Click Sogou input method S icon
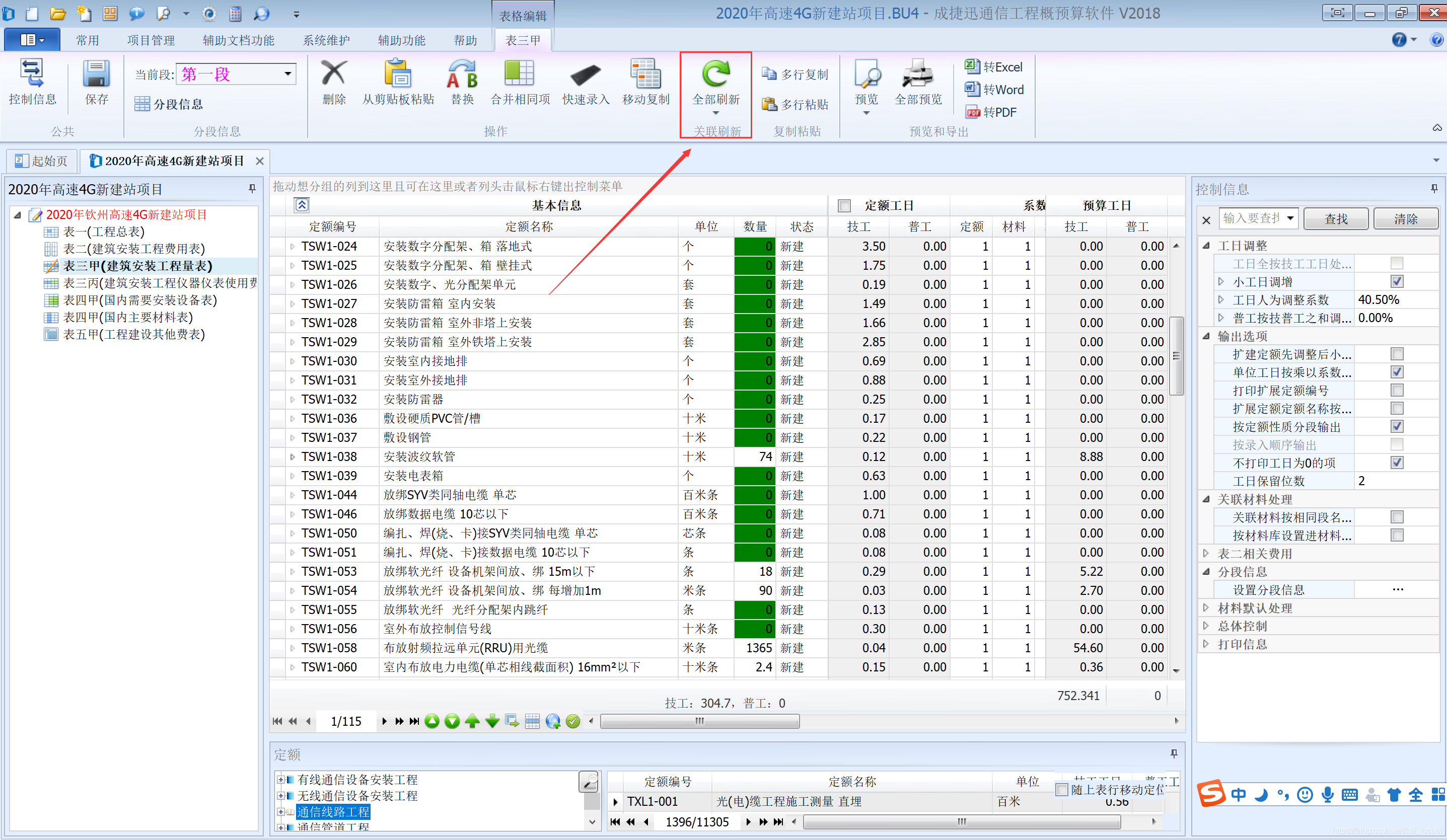This screenshot has height=840, width=1447. [1211, 794]
